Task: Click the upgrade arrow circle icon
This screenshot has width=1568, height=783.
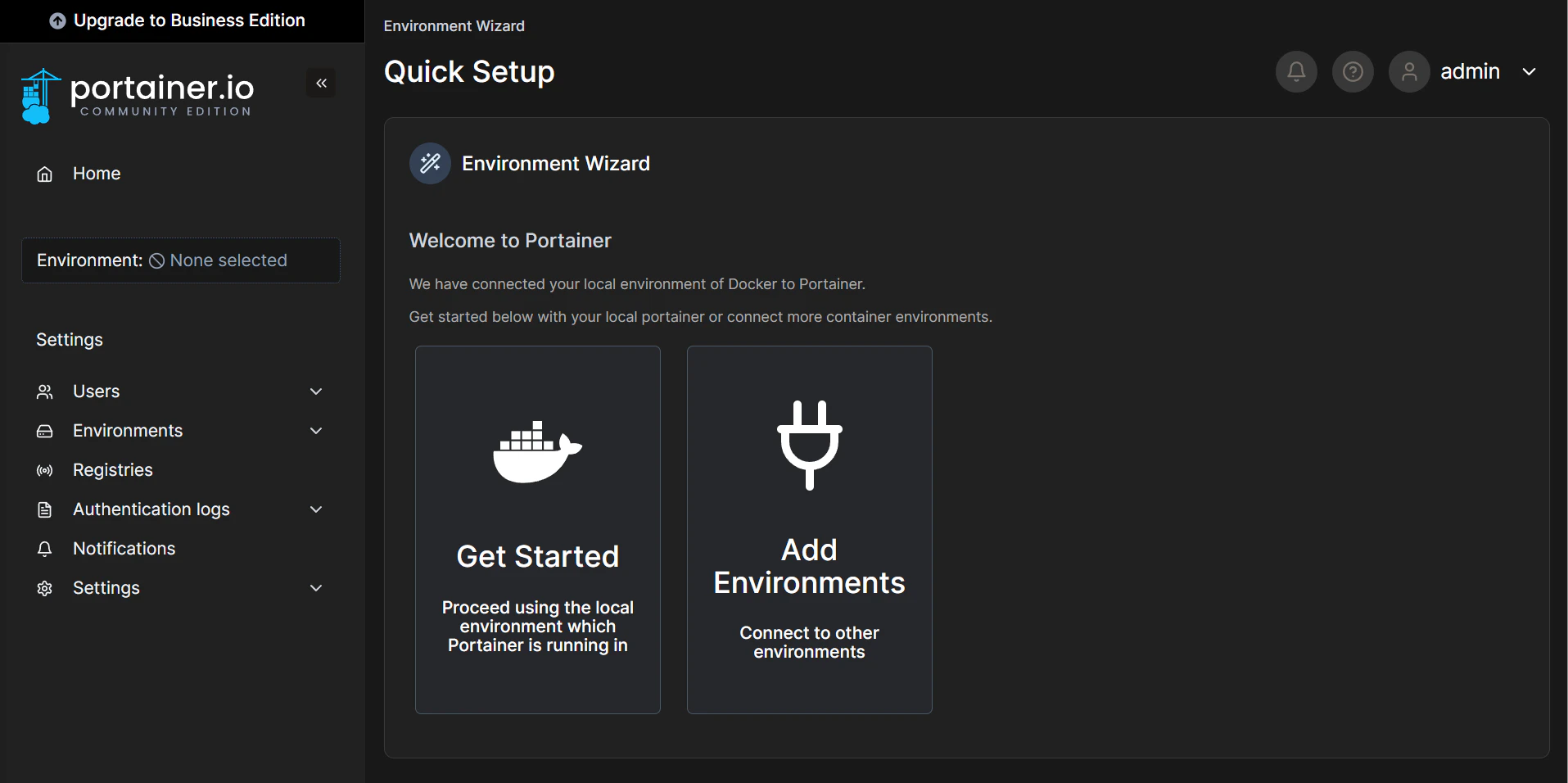Action: (x=57, y=20)
